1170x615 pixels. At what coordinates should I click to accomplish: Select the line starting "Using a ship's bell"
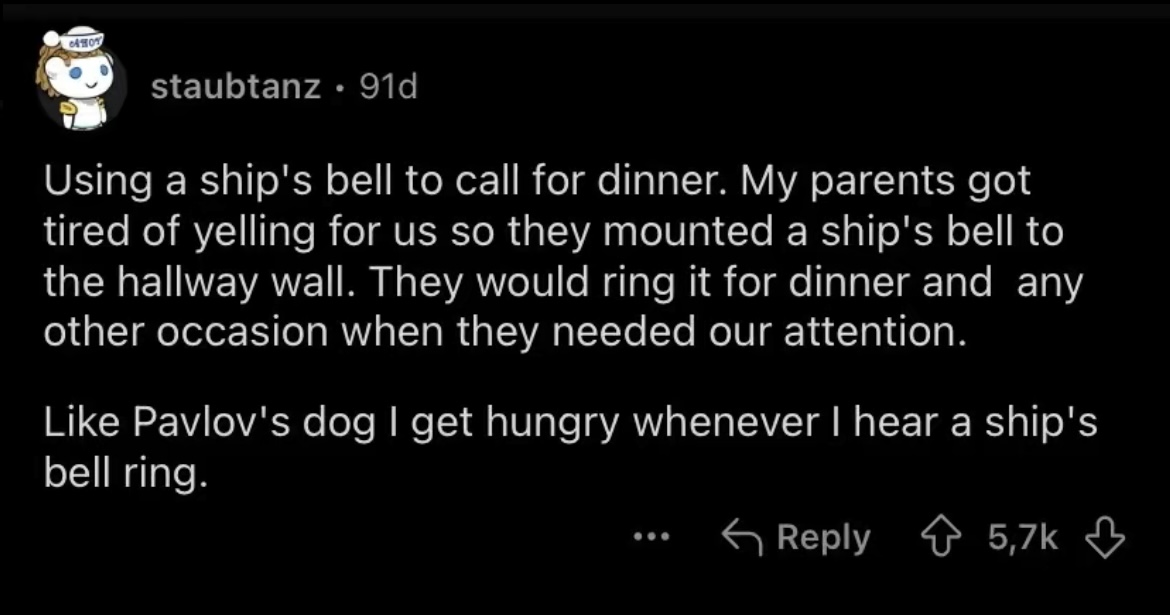536,185
